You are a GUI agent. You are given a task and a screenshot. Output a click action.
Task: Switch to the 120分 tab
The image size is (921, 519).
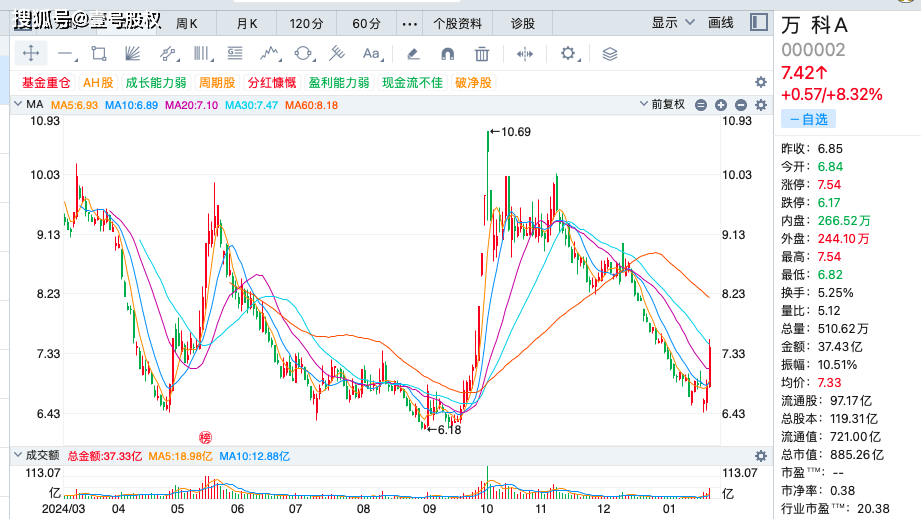tap(306, 24)
